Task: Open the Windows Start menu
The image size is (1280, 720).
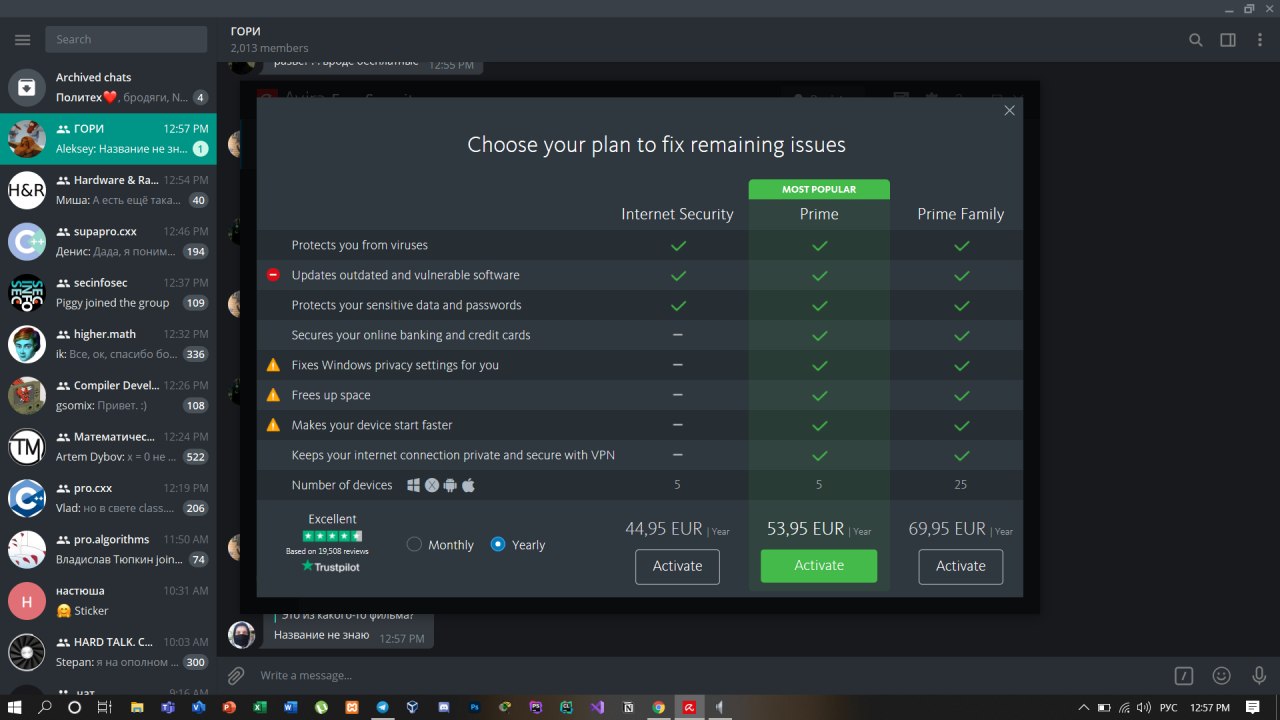Action: coord(14,707)
